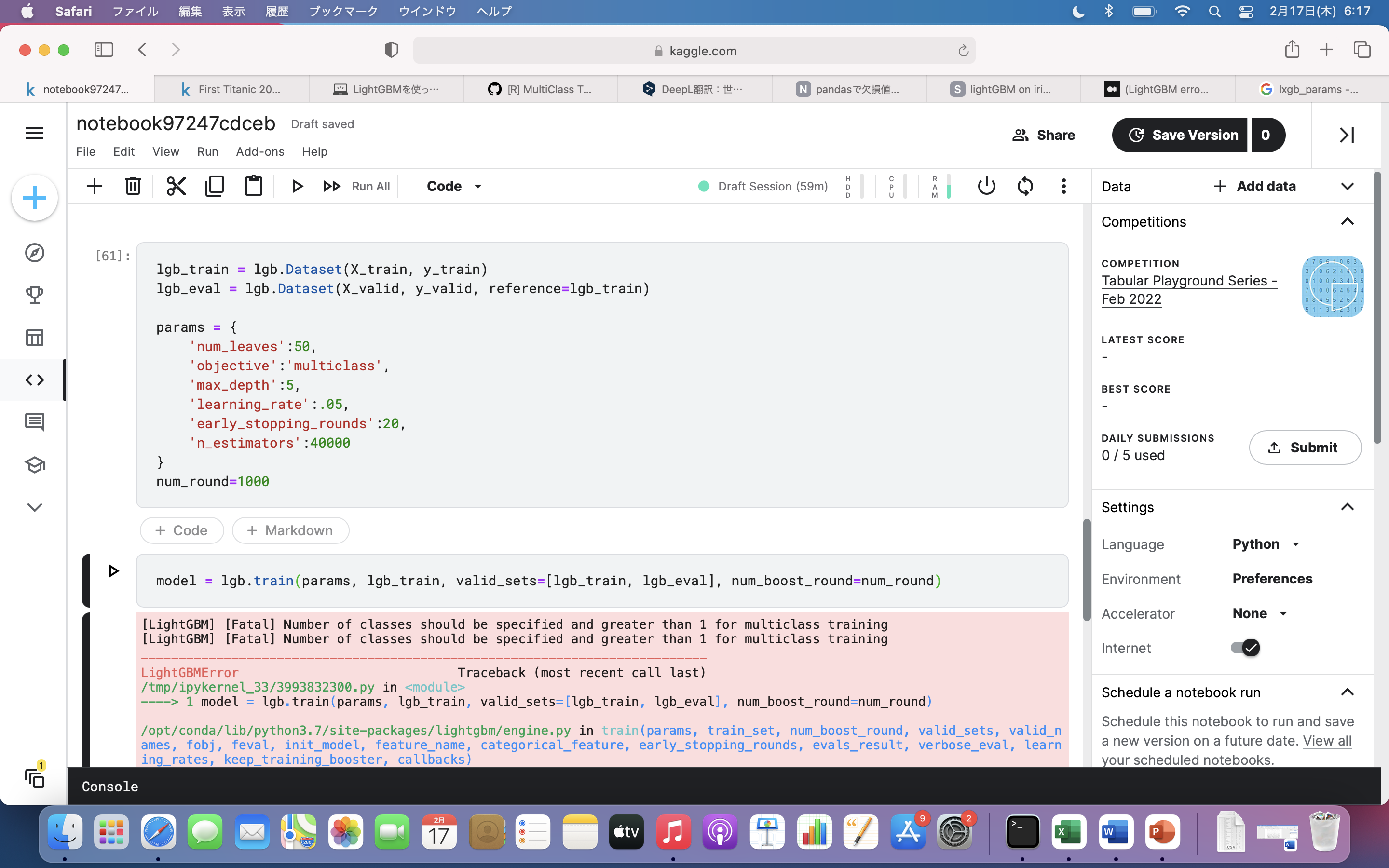Screen dimensions: 1389x868
Task: Open the Code cell type dropdown
Action: [x=454, y=186]
